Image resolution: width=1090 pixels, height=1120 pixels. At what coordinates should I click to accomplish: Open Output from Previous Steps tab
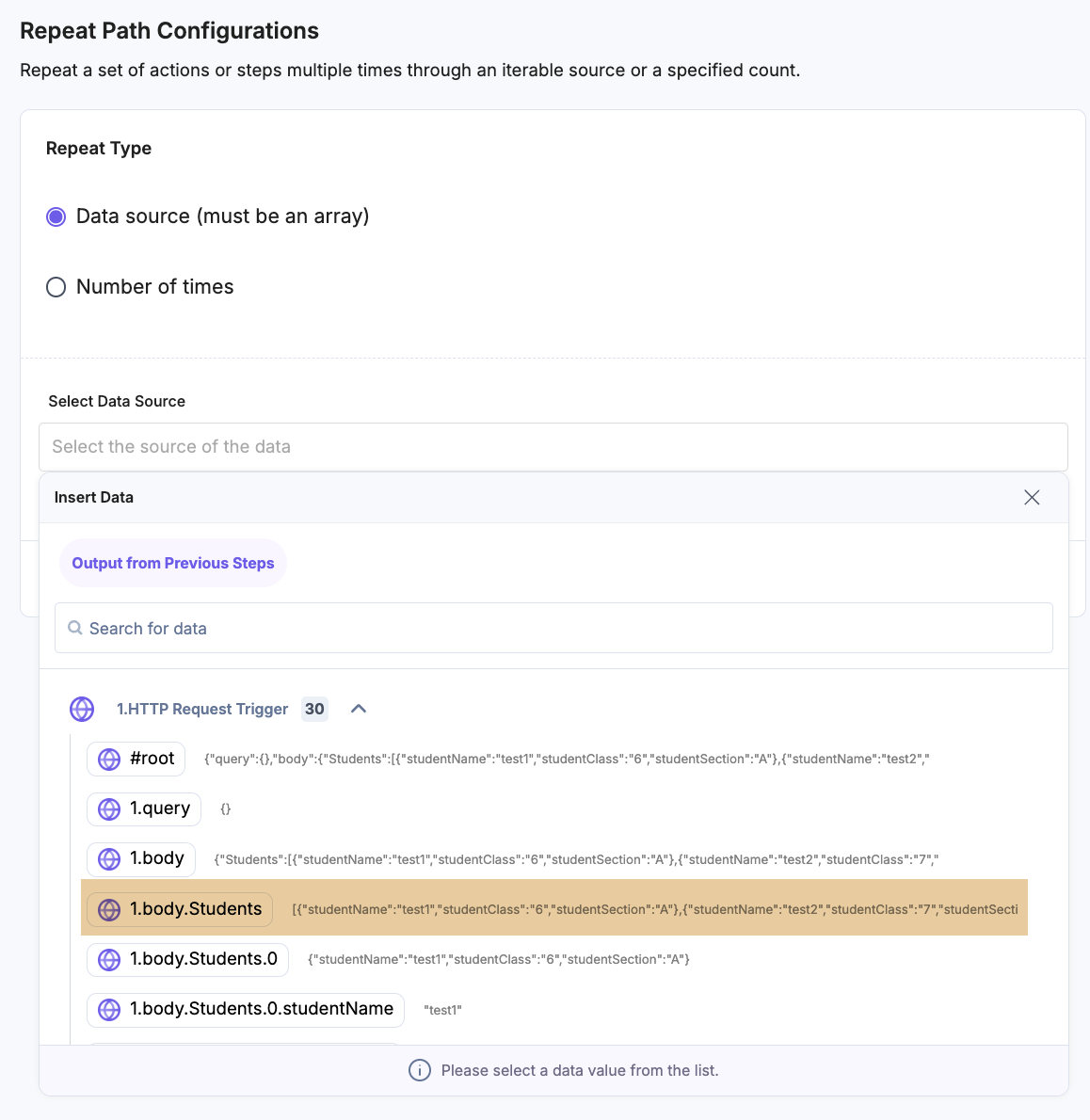point(173,563)
